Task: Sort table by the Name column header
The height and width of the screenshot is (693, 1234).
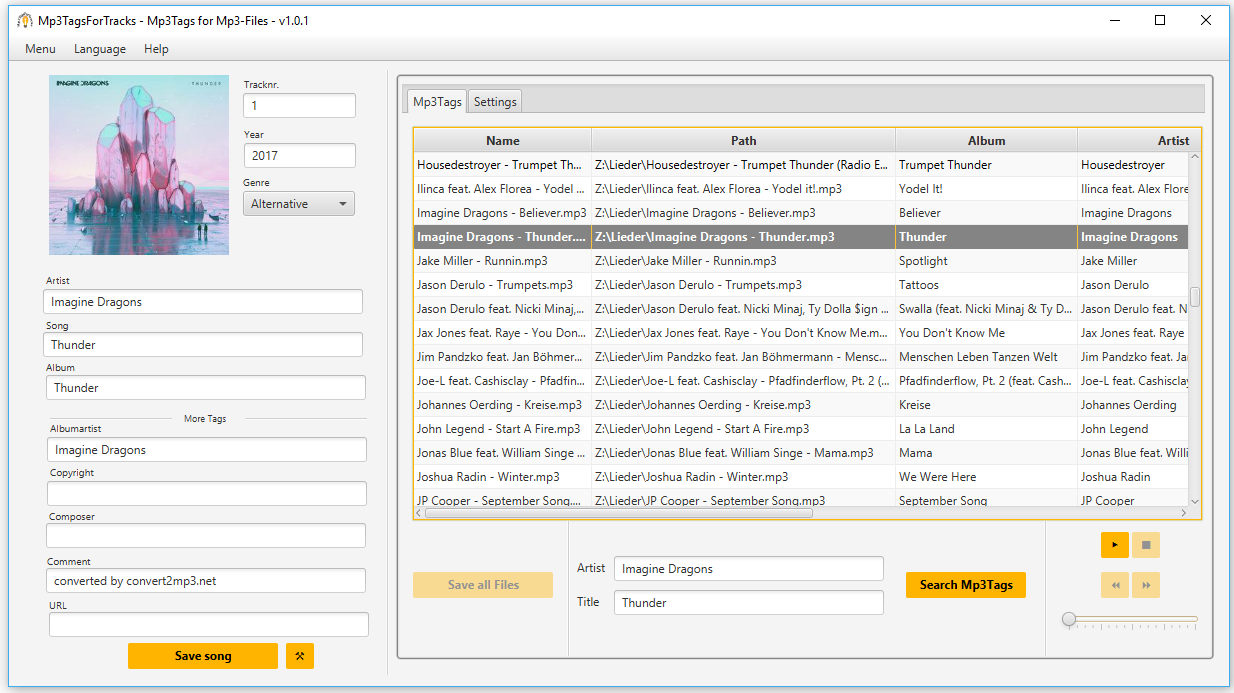Action: tap(503, 141)
